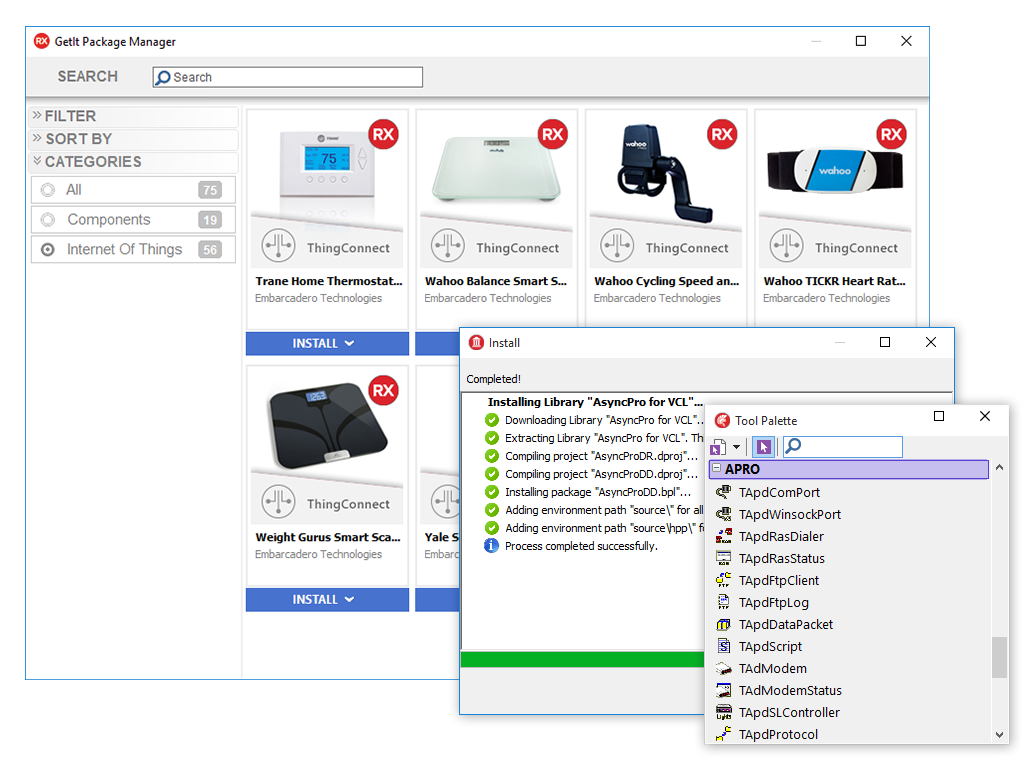Screen dimensions: 1029x766
Task: Select TApdFtpClient in the Tool Palette
Action: 778,580
